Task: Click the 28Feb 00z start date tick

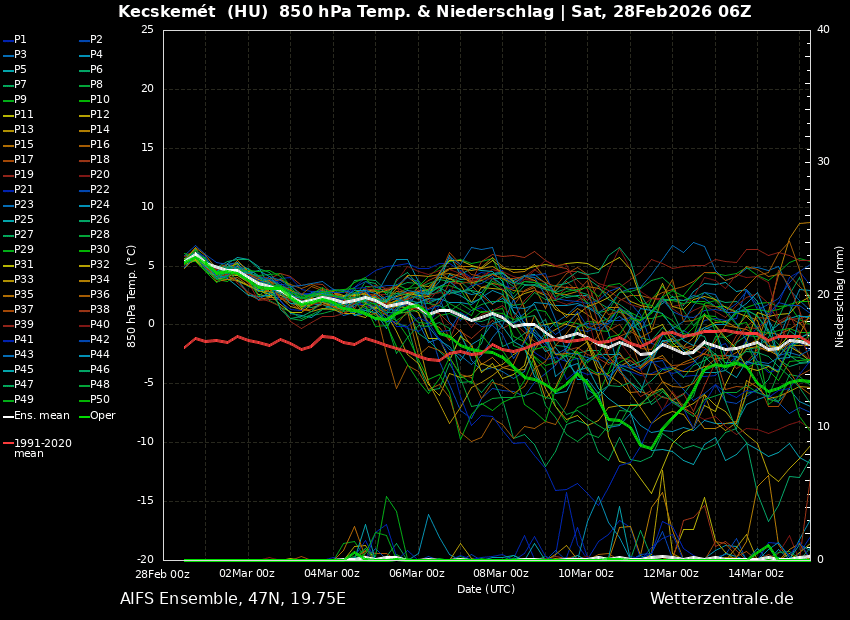Action: click(x=162, y=573)
